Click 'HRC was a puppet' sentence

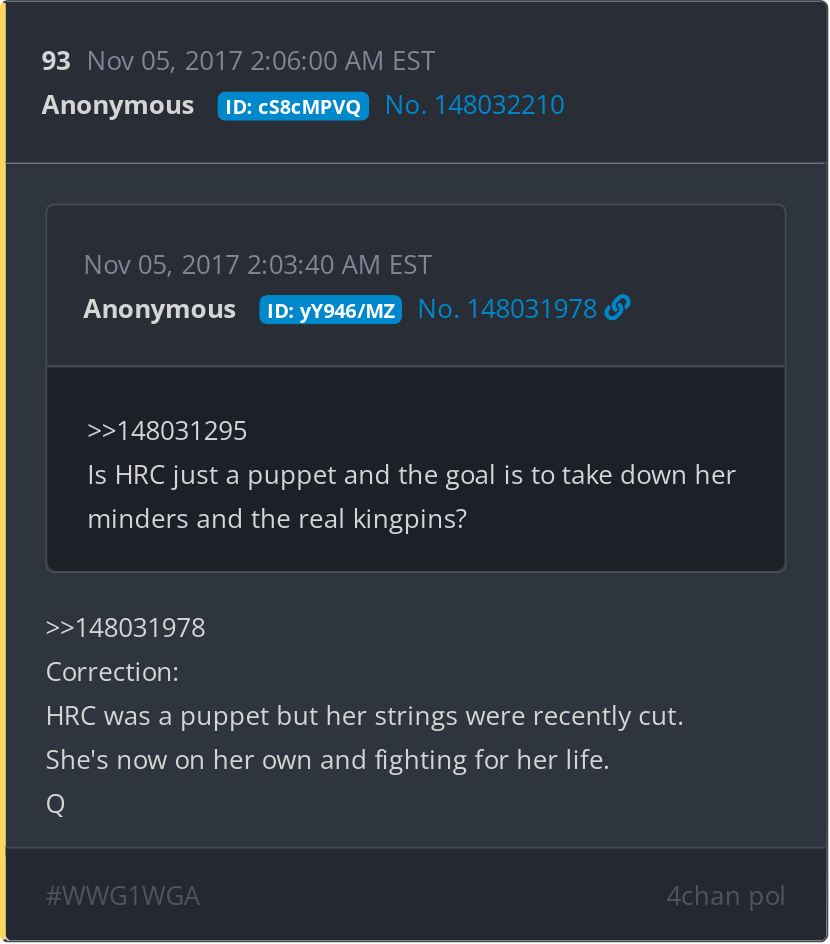coord(365,716)
